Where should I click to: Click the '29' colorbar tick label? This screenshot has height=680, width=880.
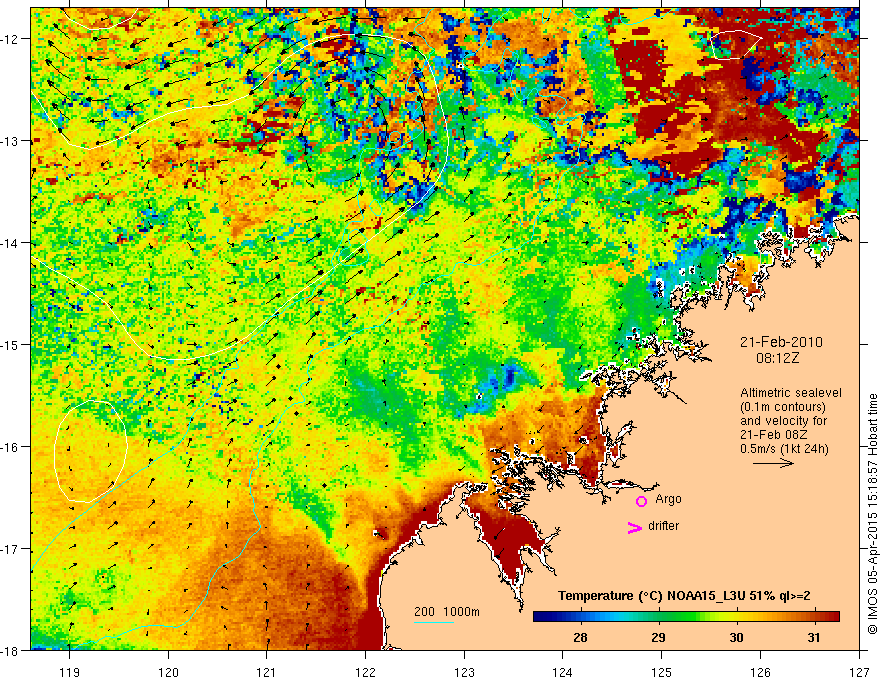[x=658, y=637]
